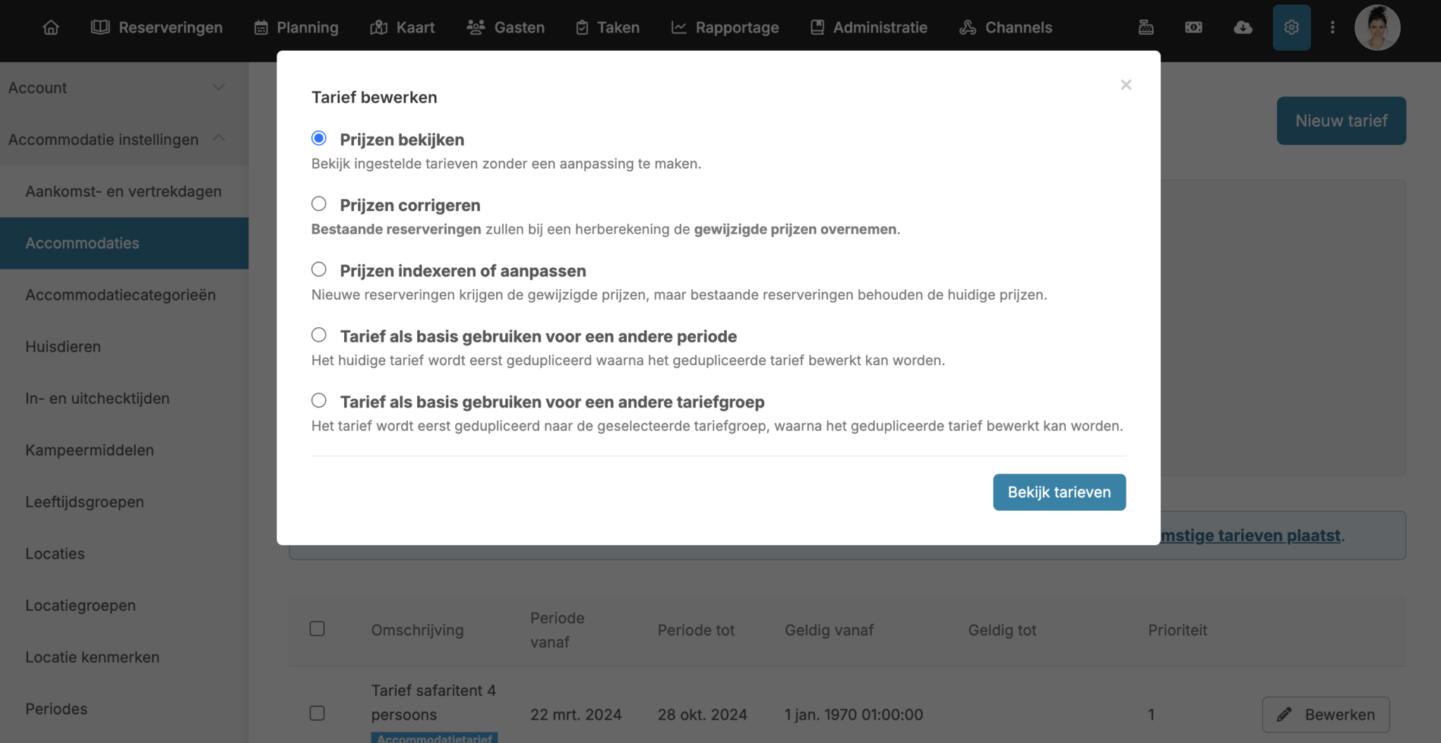Click the banknote payment icon
This screenshot has height=743, width=1441.
pos(1194,28)
